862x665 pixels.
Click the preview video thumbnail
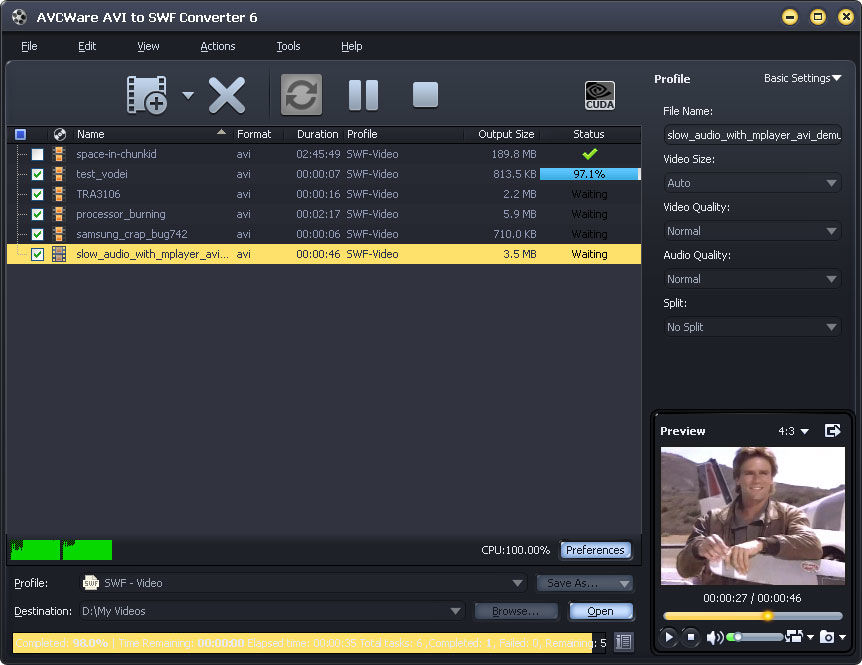pos(753,516)
